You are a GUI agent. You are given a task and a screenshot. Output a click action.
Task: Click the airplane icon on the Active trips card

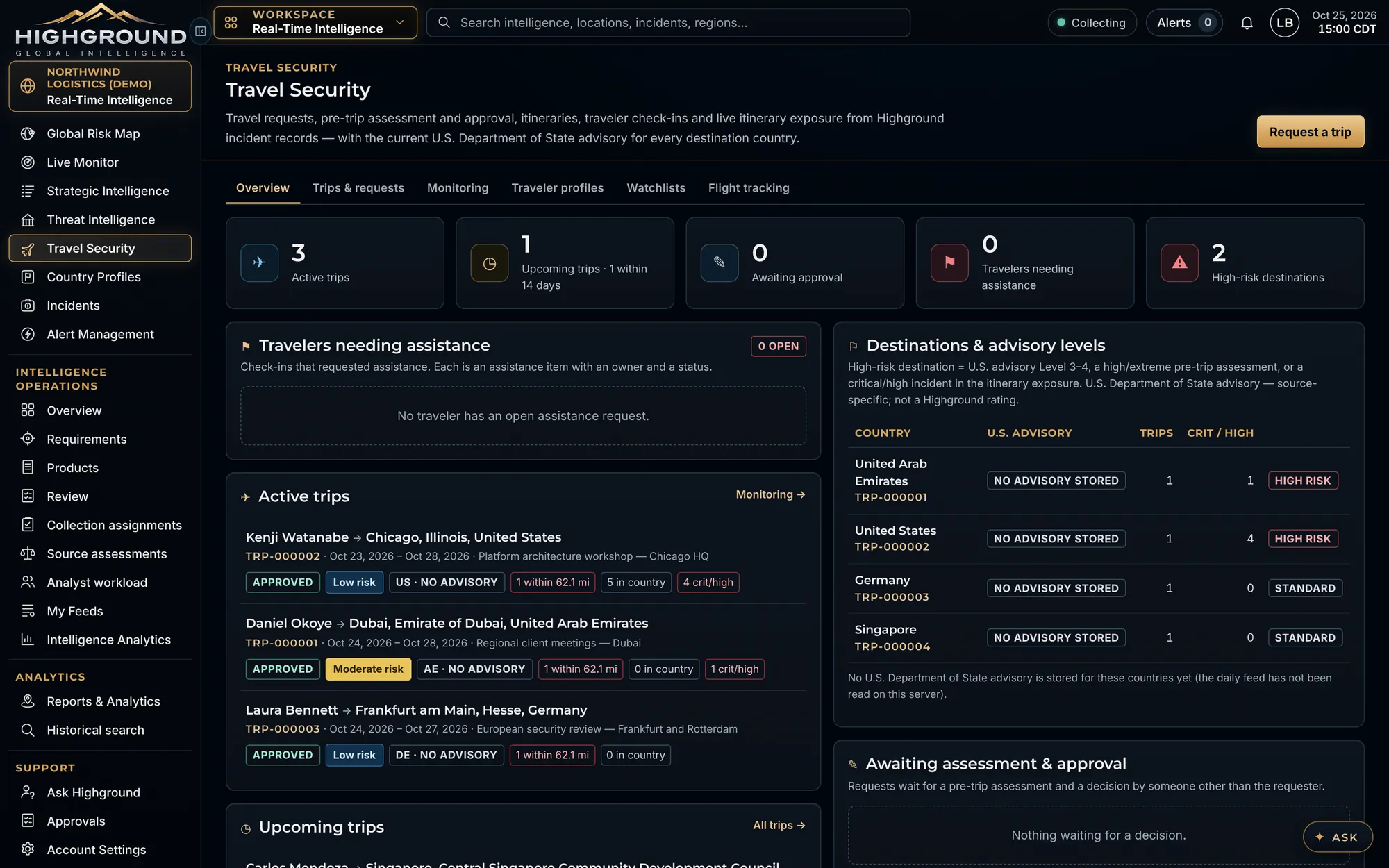tap(259, 262)
